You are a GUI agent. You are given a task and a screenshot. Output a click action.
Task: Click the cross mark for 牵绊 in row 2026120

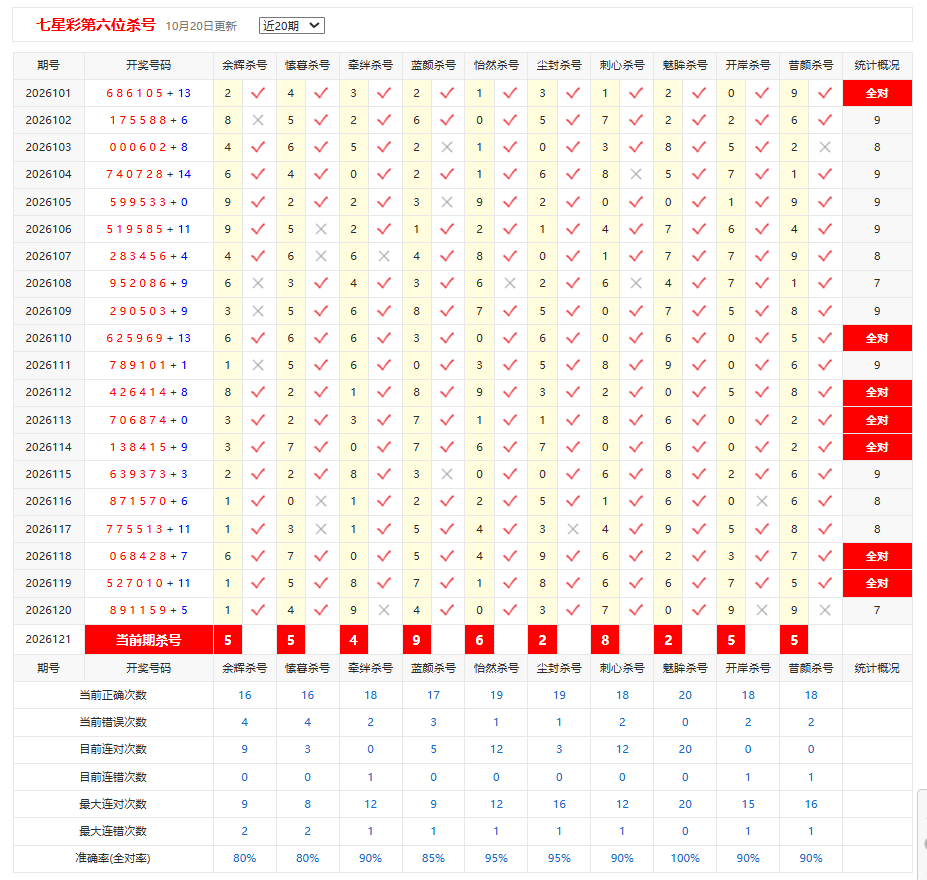[384, 610]
